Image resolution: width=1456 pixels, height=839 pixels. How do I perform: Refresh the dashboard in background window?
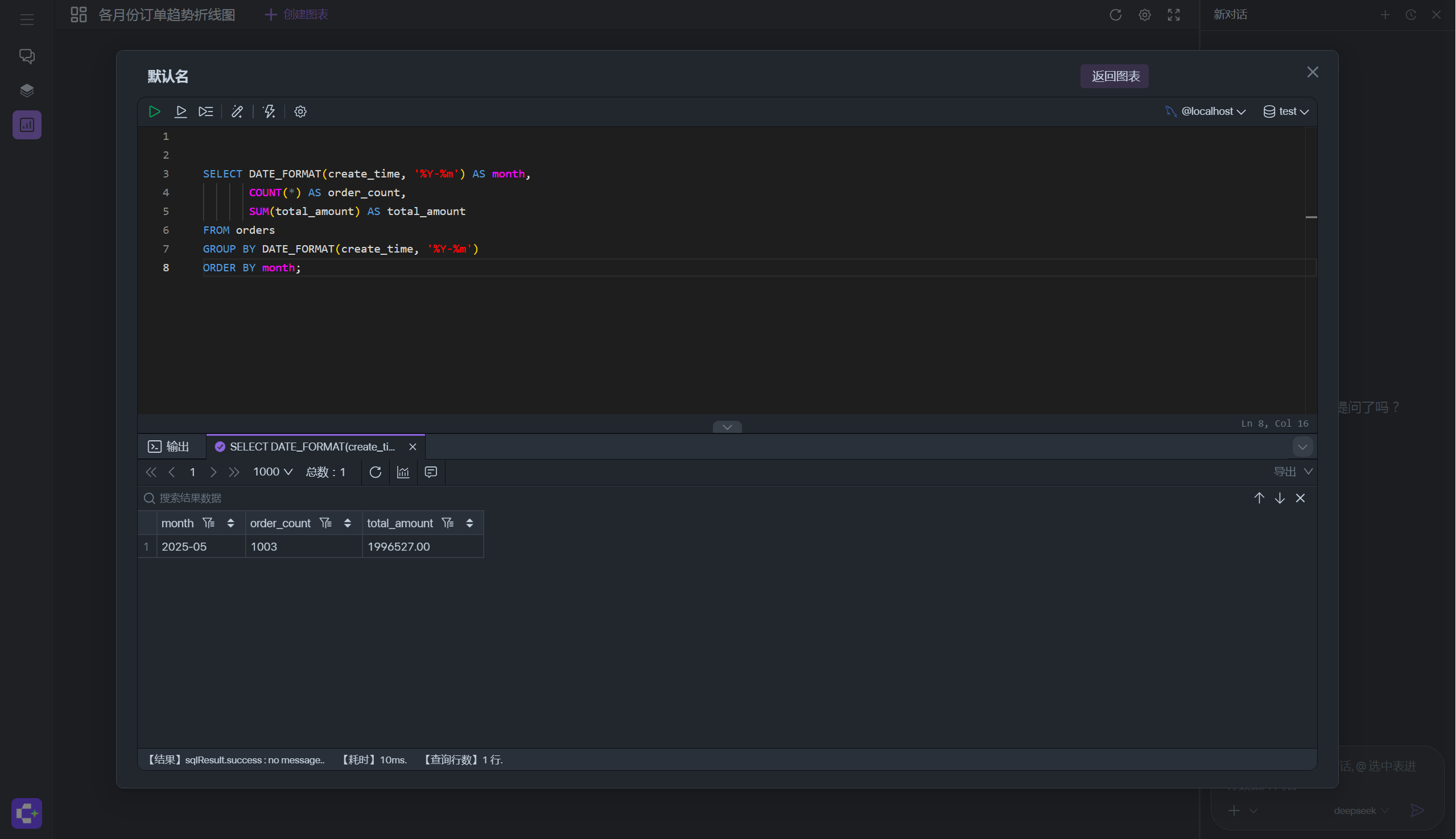1116,14
